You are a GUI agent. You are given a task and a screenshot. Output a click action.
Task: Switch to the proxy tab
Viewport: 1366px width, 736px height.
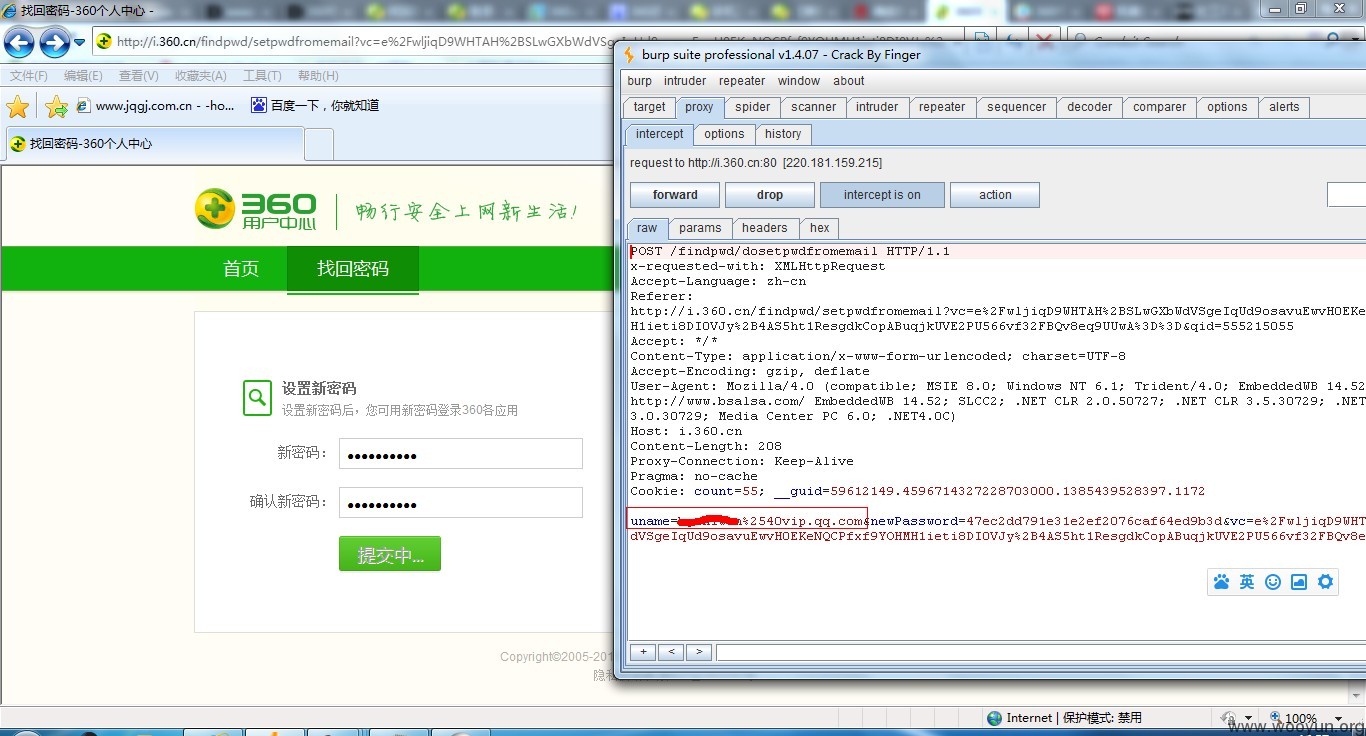(x=699, y=107)
